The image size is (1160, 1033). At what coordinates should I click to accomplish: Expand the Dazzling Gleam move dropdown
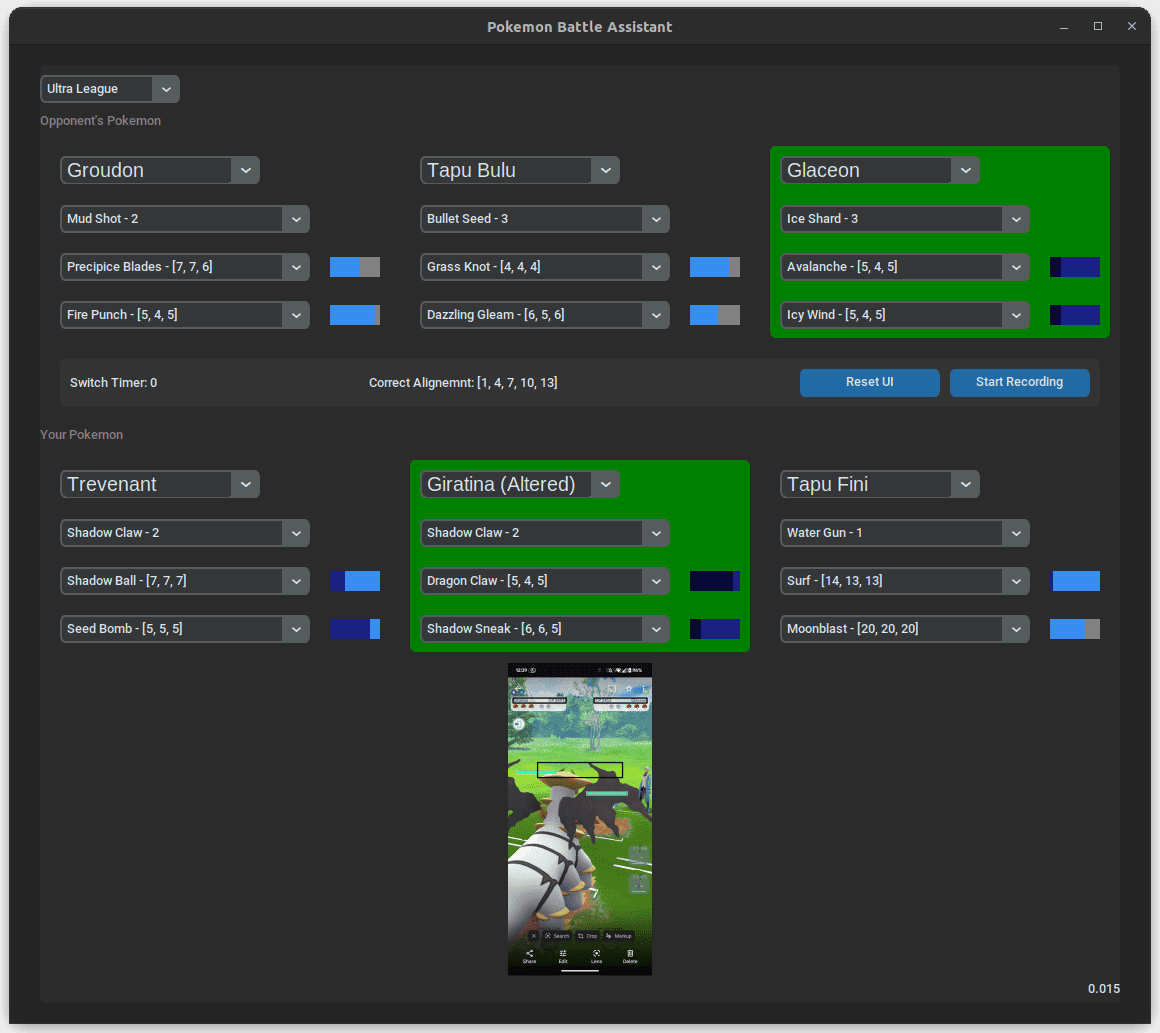click(x=544, y=315)
